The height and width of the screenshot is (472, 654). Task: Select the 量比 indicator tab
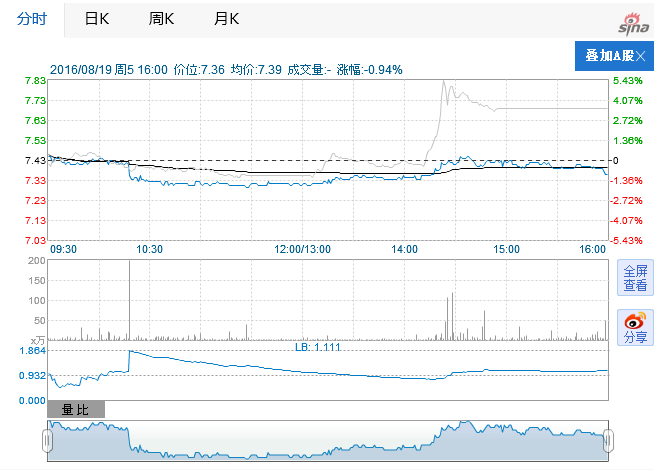click(76, 410)
